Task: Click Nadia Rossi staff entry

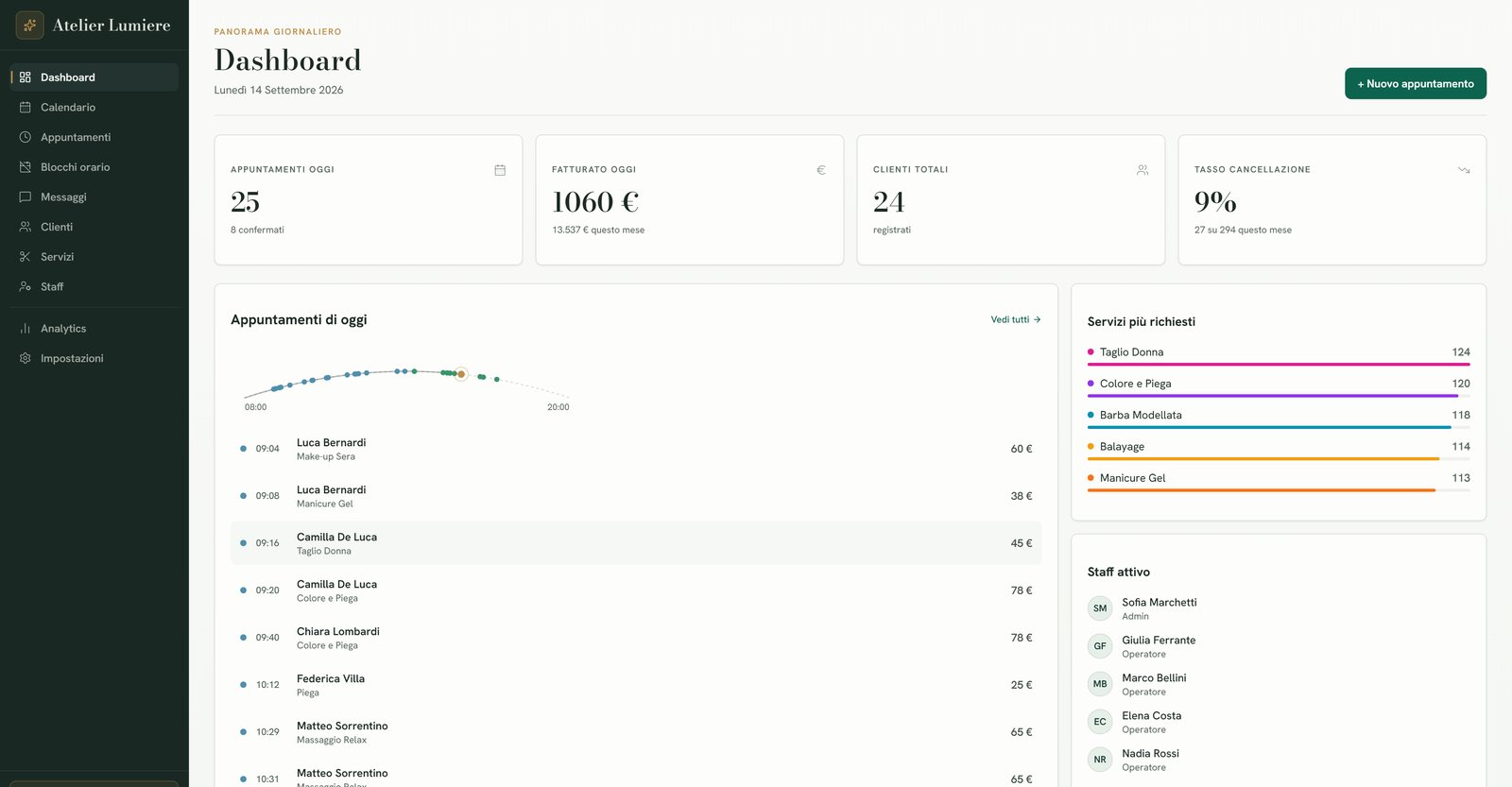Action: tap(1279, 760)
